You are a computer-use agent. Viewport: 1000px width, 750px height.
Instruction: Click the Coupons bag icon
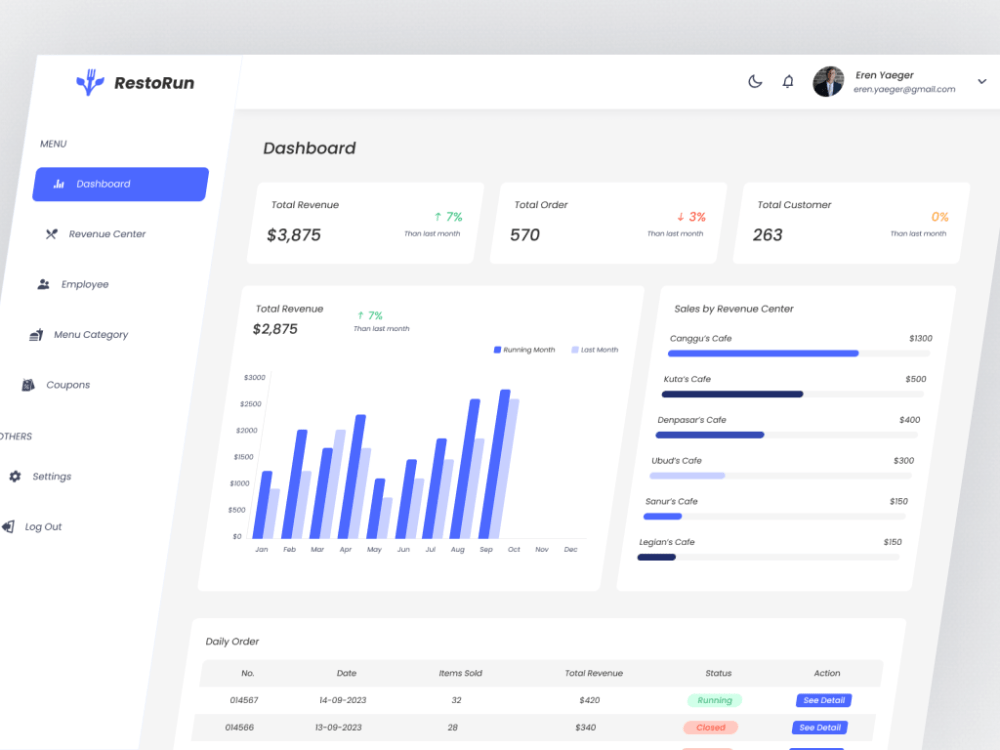click(28, 385)
